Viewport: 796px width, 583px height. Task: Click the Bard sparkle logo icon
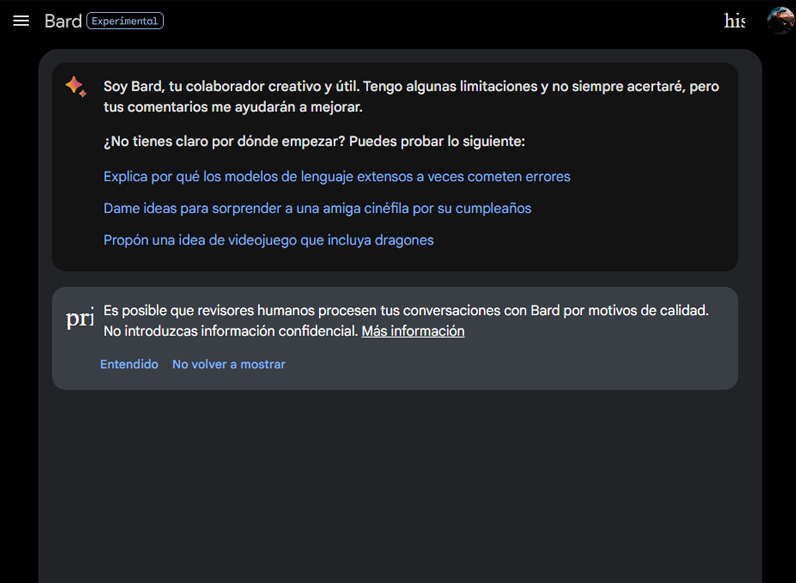click(x=76, y=87)
